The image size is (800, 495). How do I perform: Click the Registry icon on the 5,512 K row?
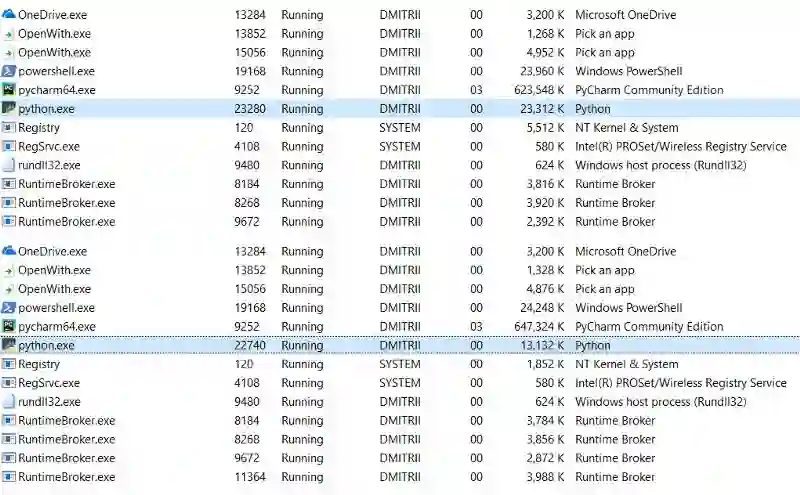point(9,128)
